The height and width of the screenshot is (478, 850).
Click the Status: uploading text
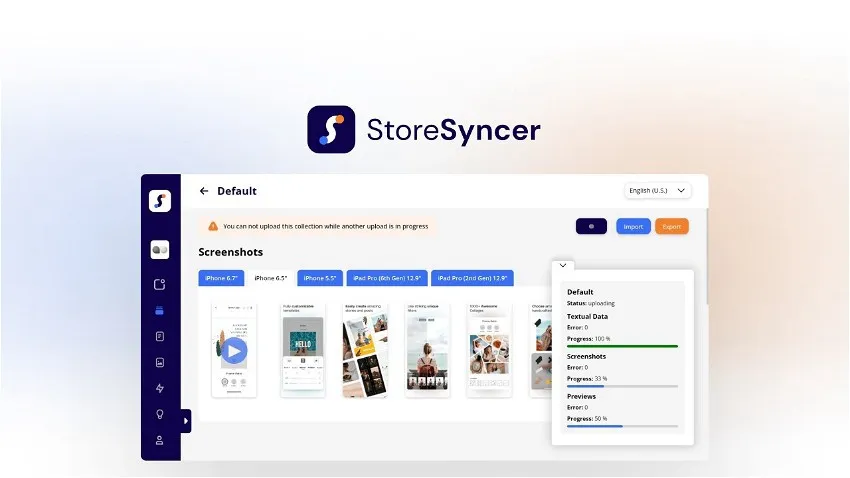click(x=591, y=303)
